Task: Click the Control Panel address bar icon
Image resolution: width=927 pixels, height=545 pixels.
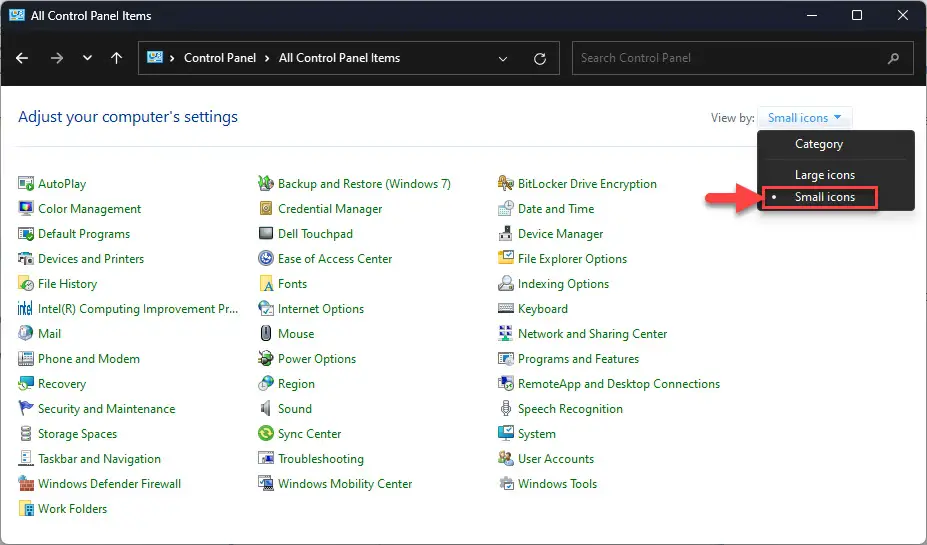Action: (155, 58)
